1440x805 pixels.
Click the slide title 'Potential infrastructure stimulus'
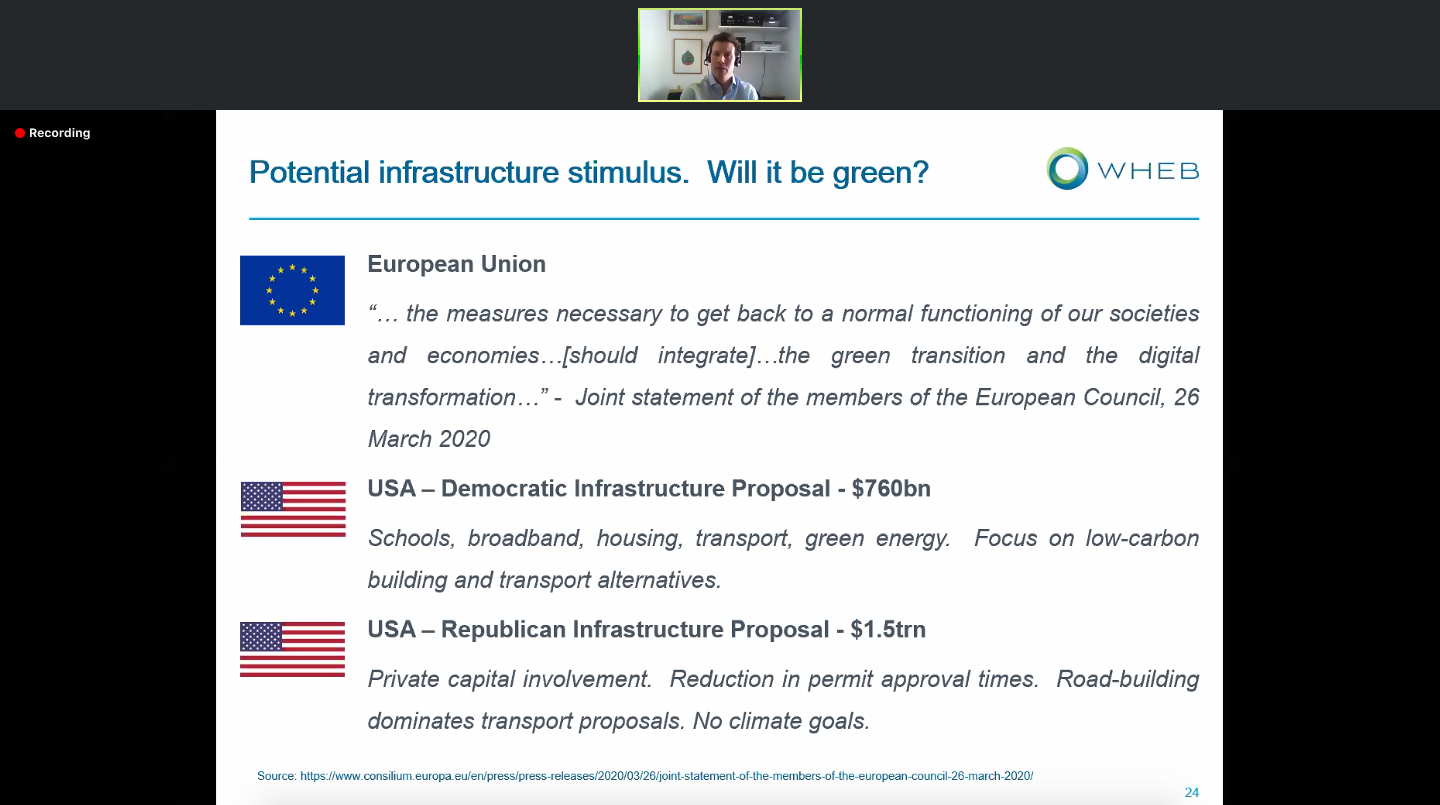pyautogui.click(x=468, y=172)
